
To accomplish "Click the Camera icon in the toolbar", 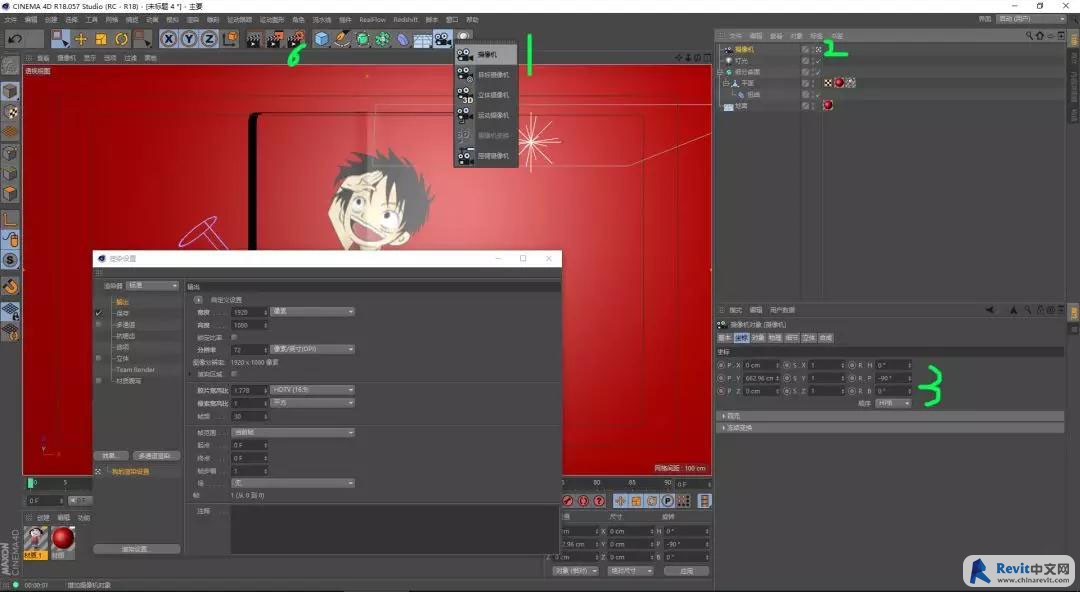I will click(442, 39).
